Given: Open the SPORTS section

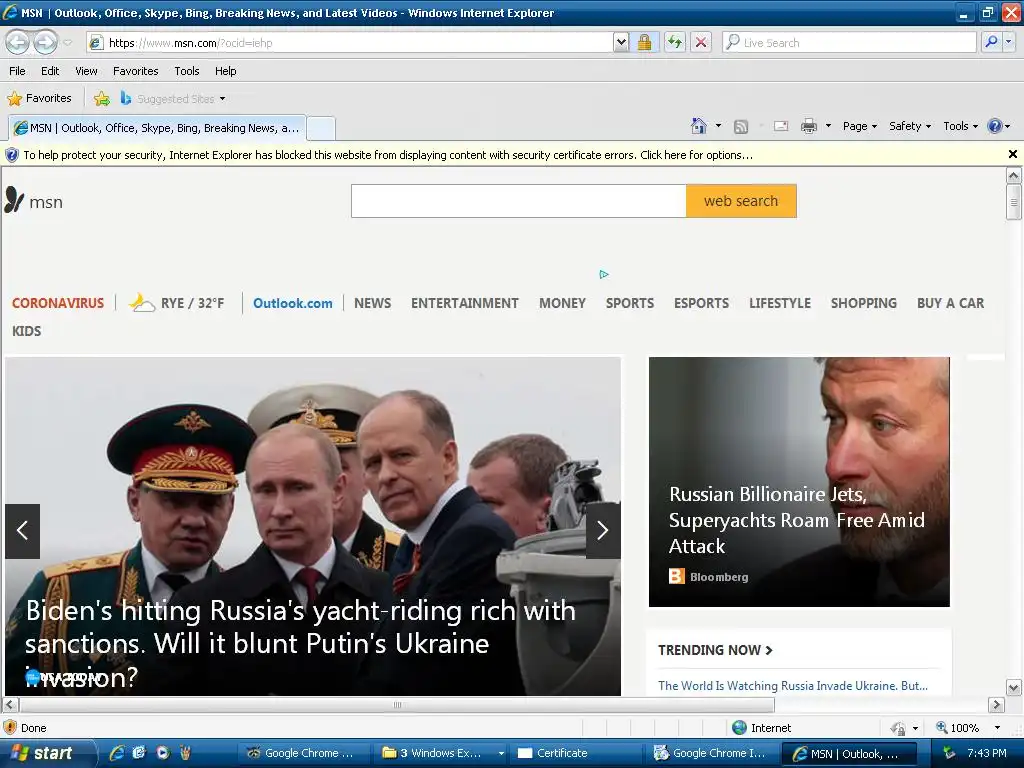Looking at the screenshot, I should coord(630,303).
